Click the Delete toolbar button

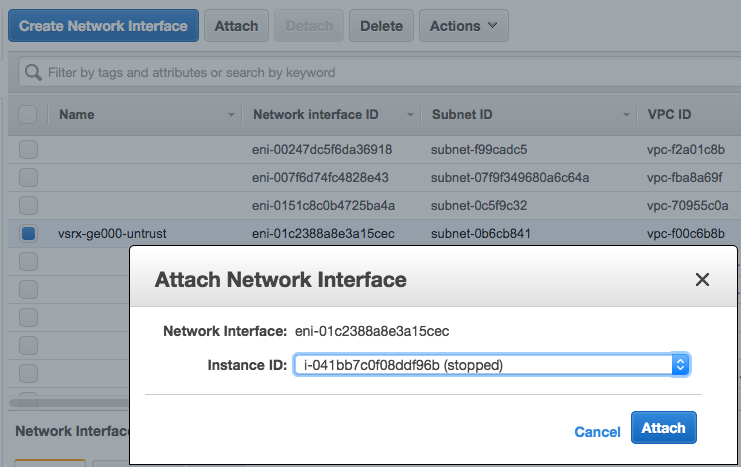pos(381,26)
